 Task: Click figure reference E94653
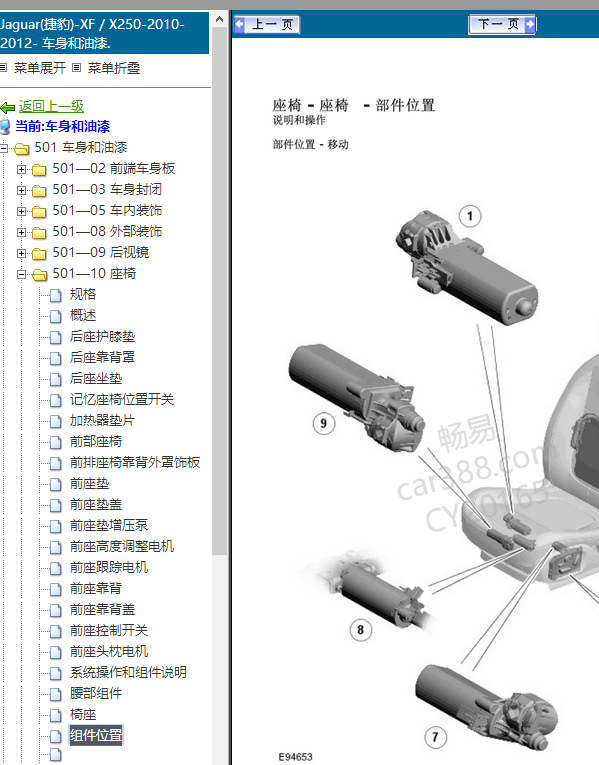pos(295,757)
